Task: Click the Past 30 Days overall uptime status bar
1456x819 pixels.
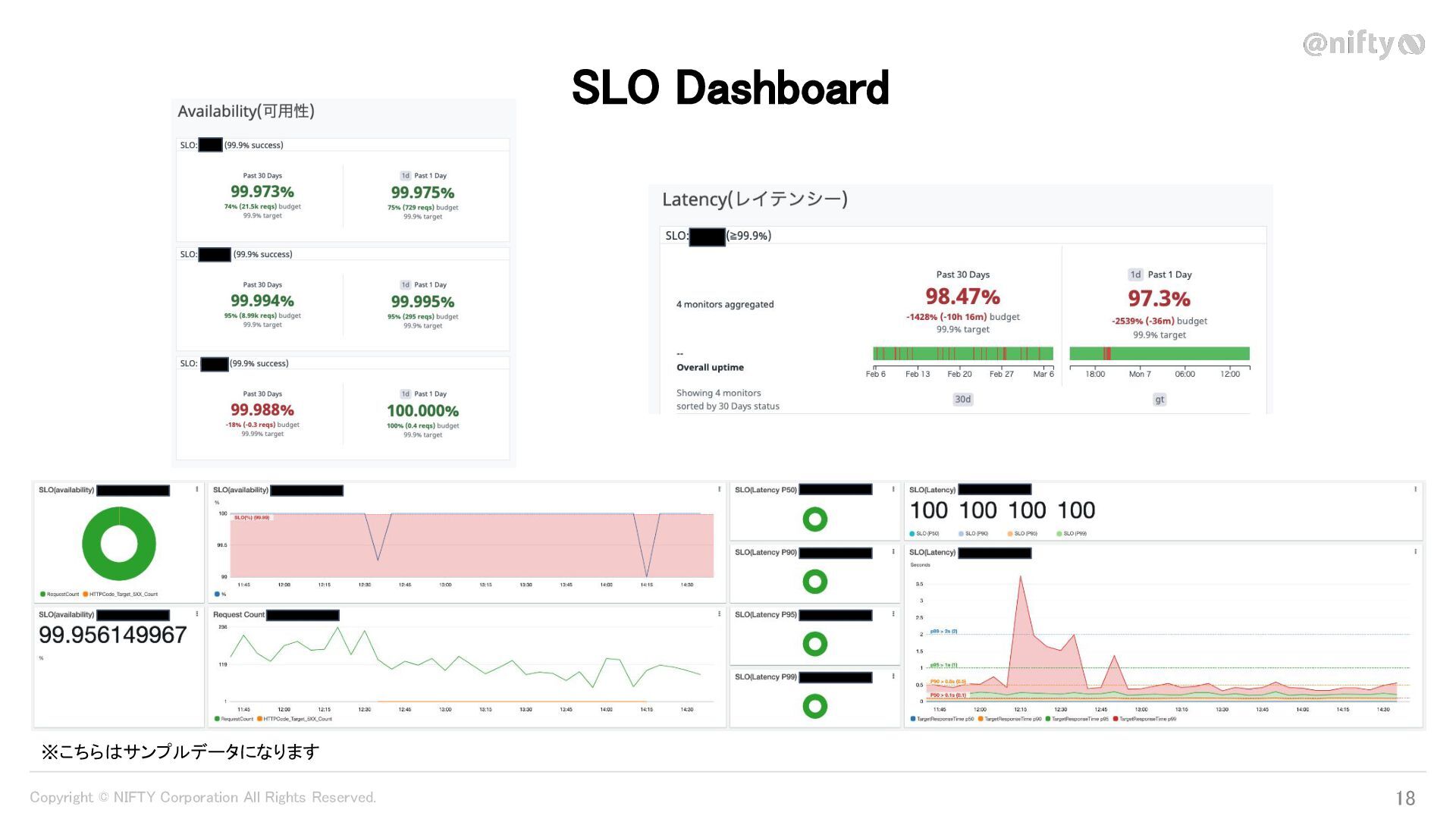Action: click(x=962, y=353)
